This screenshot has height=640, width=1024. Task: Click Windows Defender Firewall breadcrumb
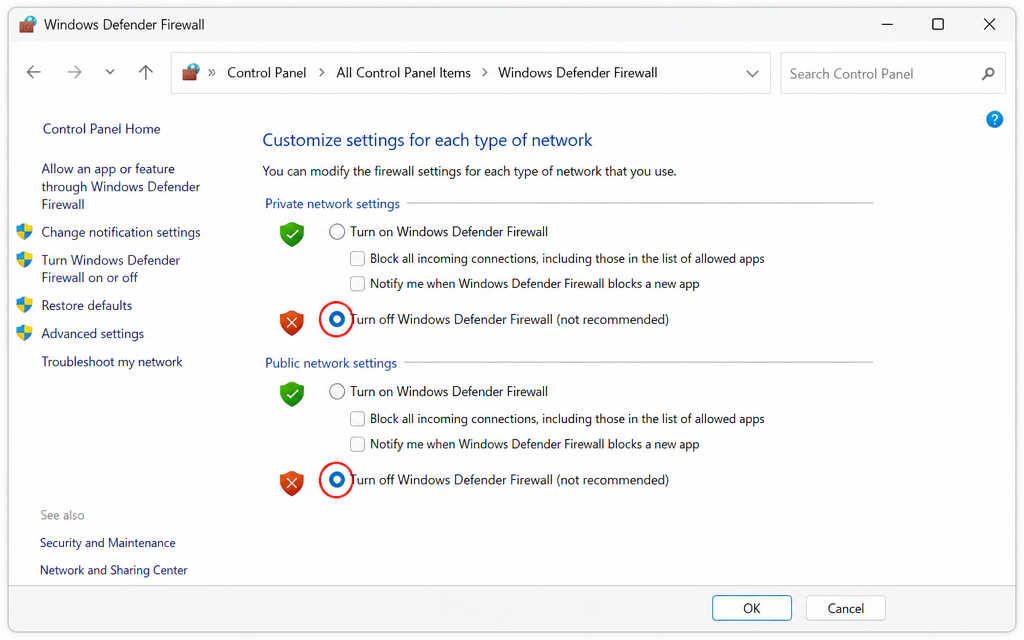point(577,73)
